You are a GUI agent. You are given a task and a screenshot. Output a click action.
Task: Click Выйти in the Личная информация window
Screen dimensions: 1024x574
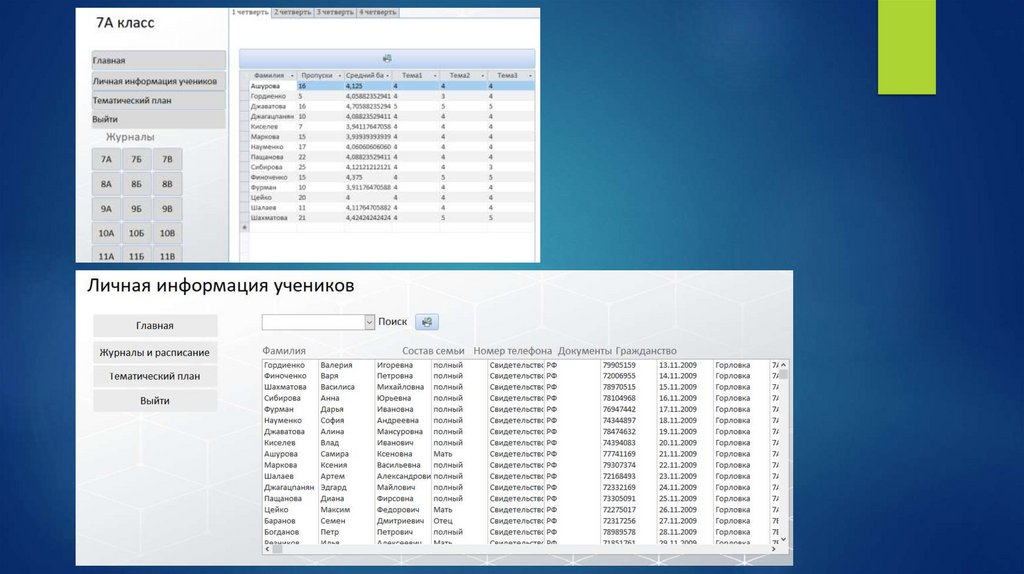tap(155, 400)
